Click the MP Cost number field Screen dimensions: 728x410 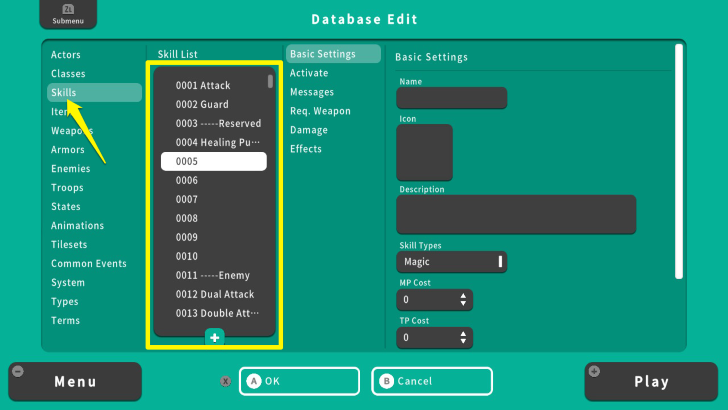[435, 300]
